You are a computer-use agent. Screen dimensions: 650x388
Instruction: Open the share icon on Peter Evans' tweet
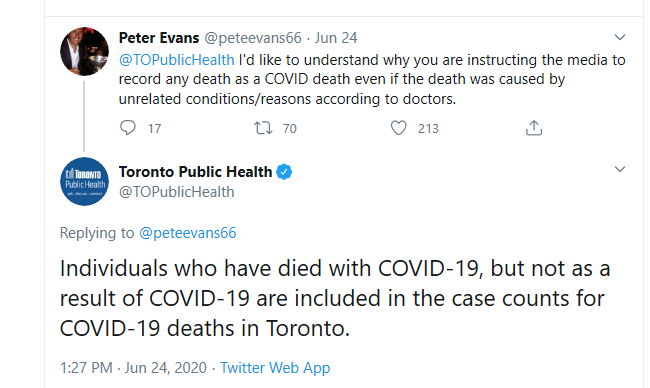(x=534, y=128)
